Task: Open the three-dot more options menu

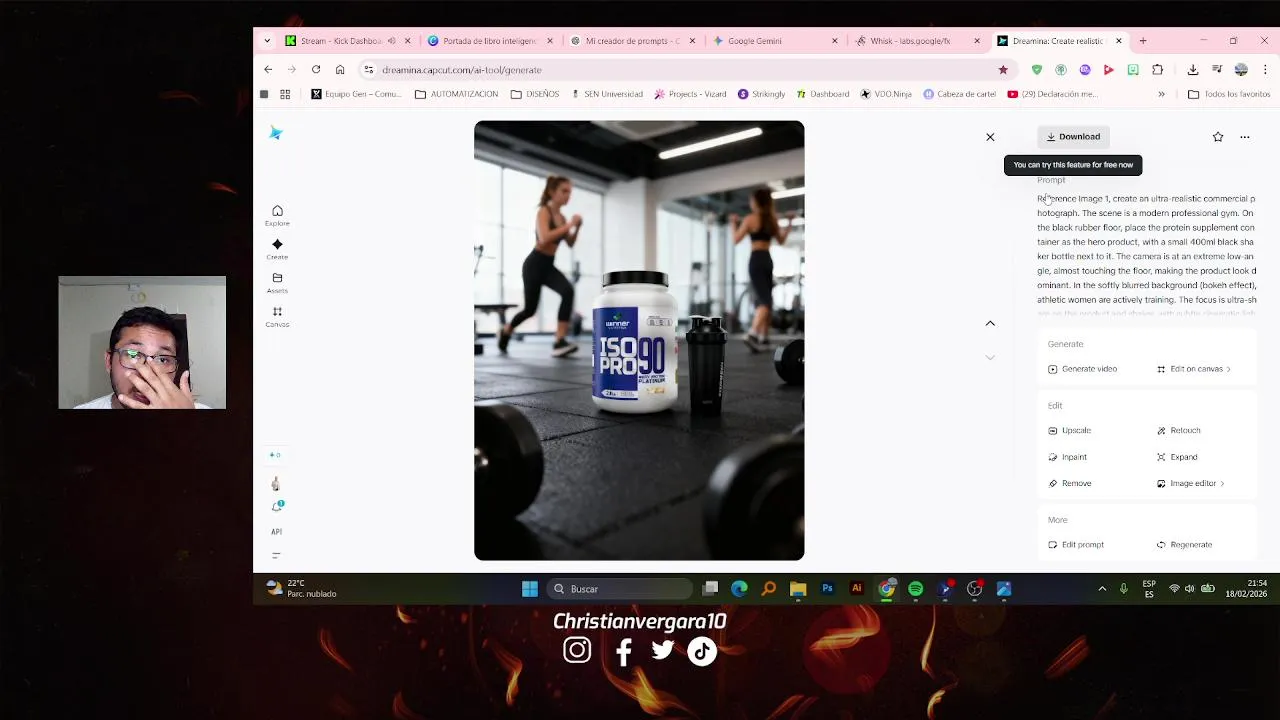Action: tap(1245, 137)
